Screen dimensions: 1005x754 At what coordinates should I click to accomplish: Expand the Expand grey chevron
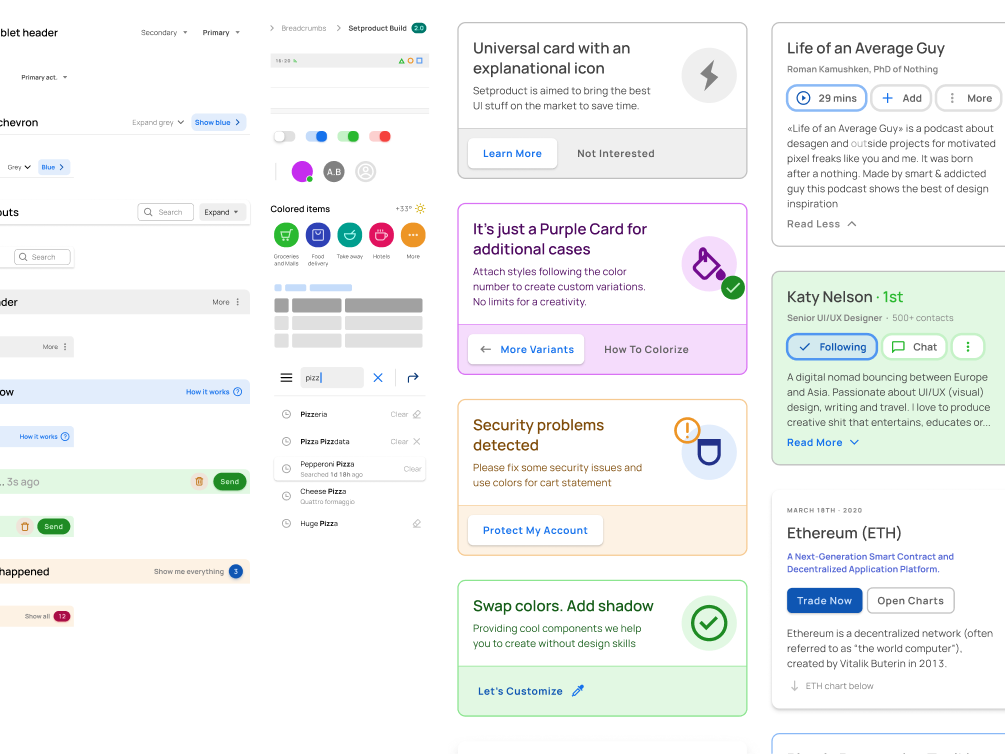158,122
